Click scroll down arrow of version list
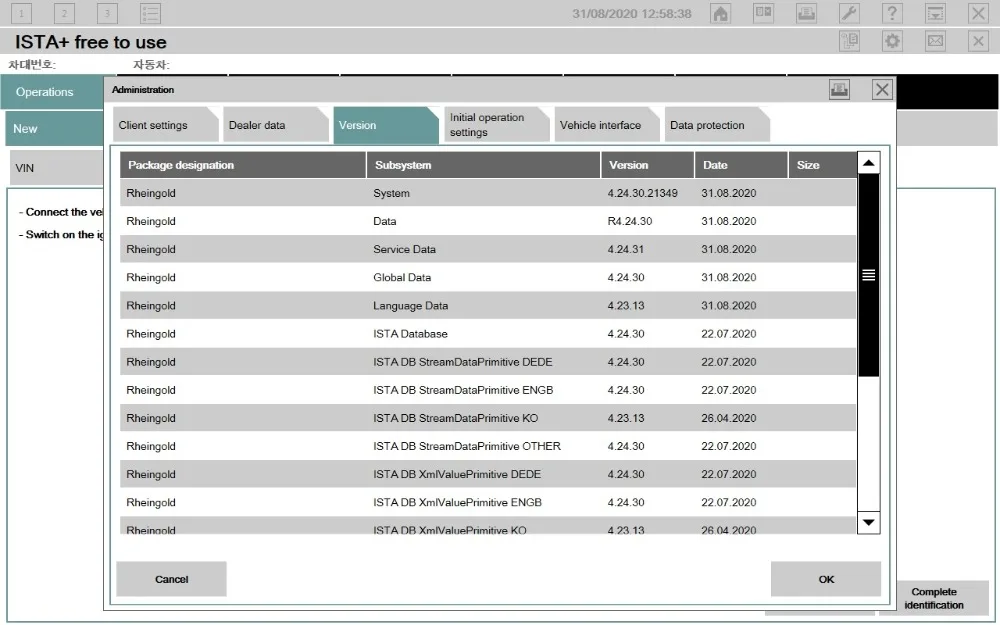Screen dimensions: 1000x625 868,522
